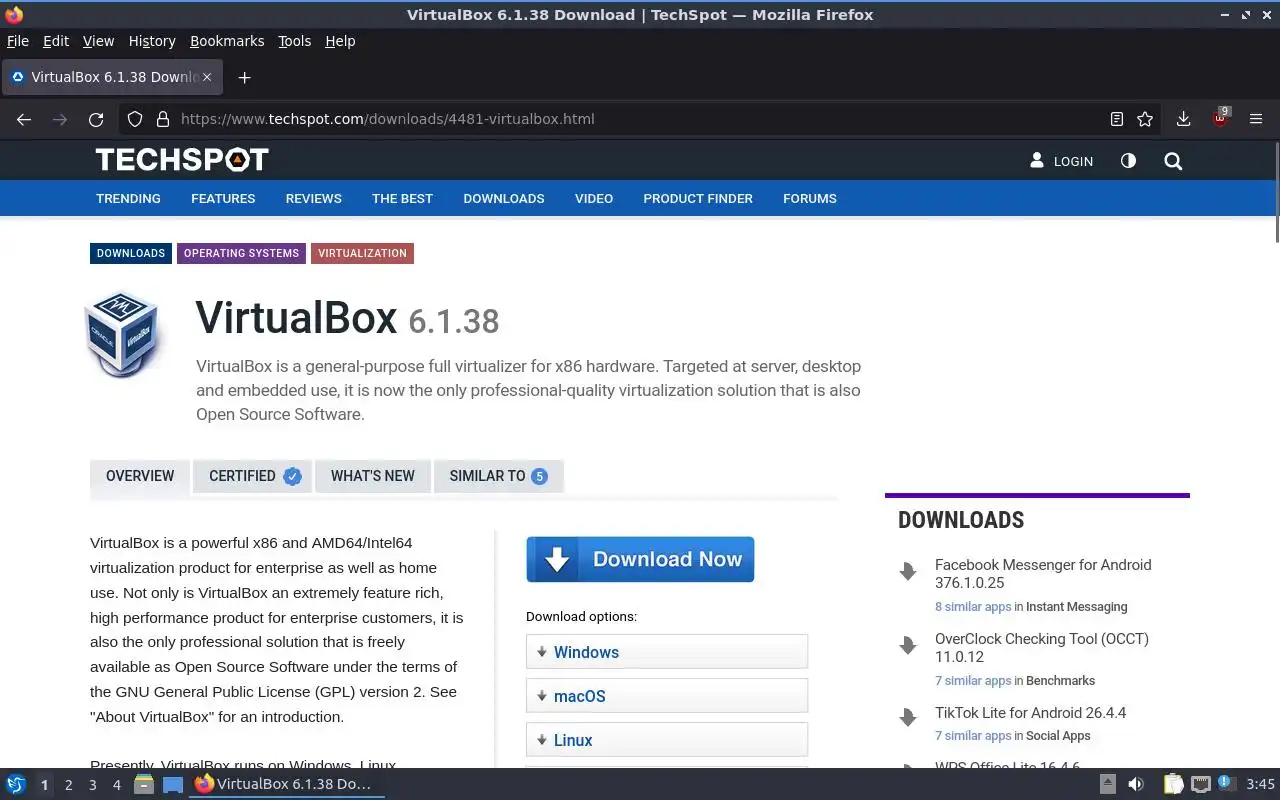This screenshot has width=1280, height=800.
Task: Click the VirtualBox cube logo image
Action: click(x=122, y=334)
